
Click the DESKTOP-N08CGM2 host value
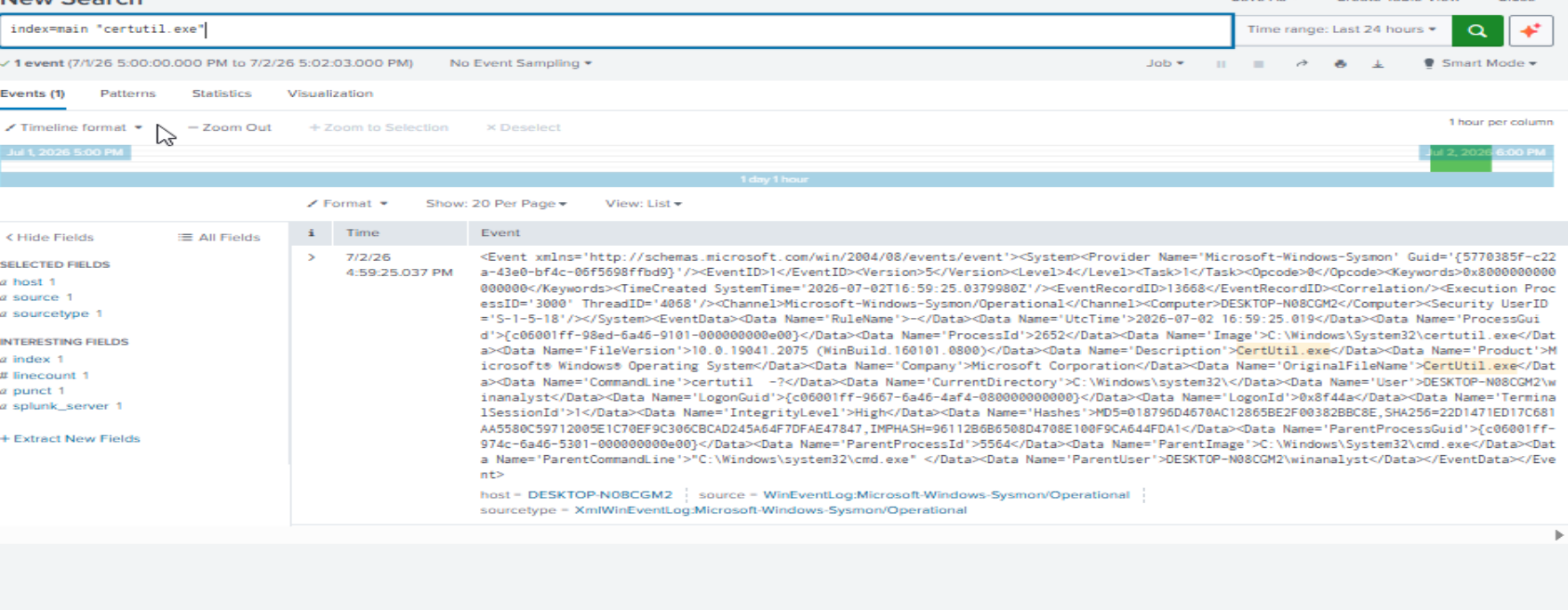click(600, 495)
